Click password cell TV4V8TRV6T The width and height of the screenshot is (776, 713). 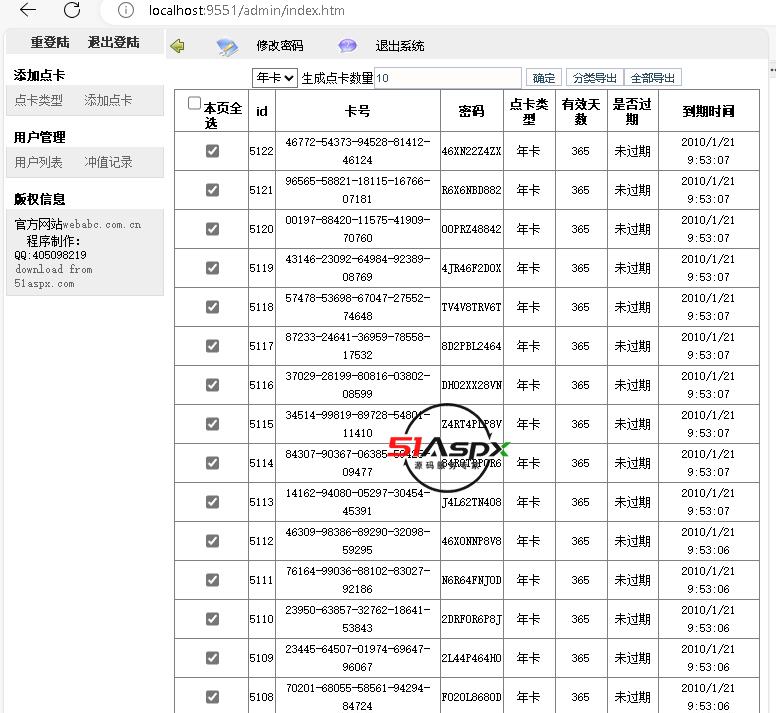pyautogui.click(x=471, y=307)
